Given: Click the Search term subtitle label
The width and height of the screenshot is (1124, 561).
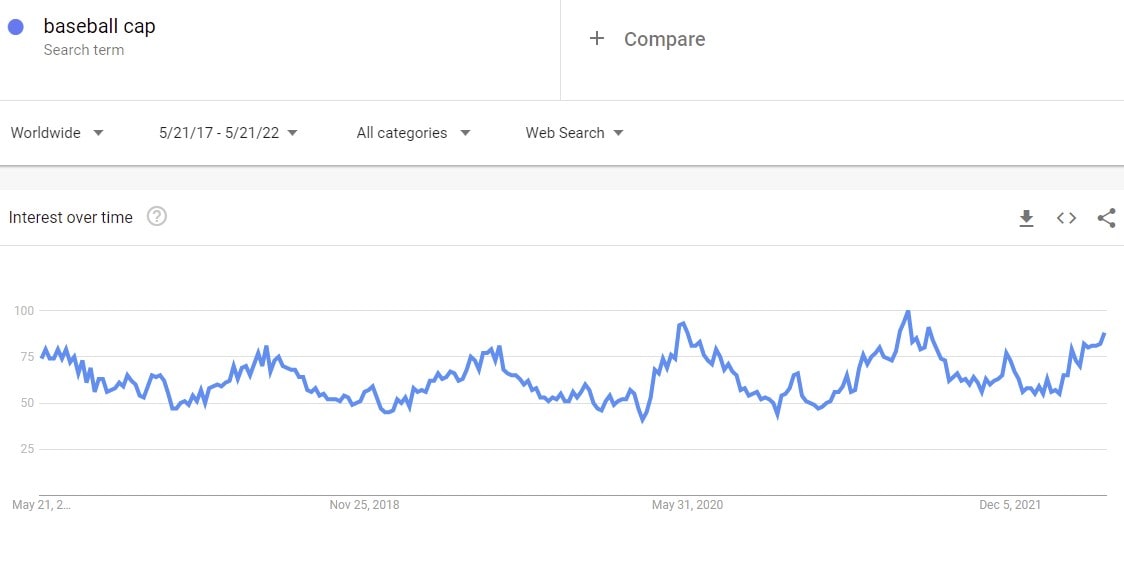Looking at the screenshot, I should pos(84,50).
